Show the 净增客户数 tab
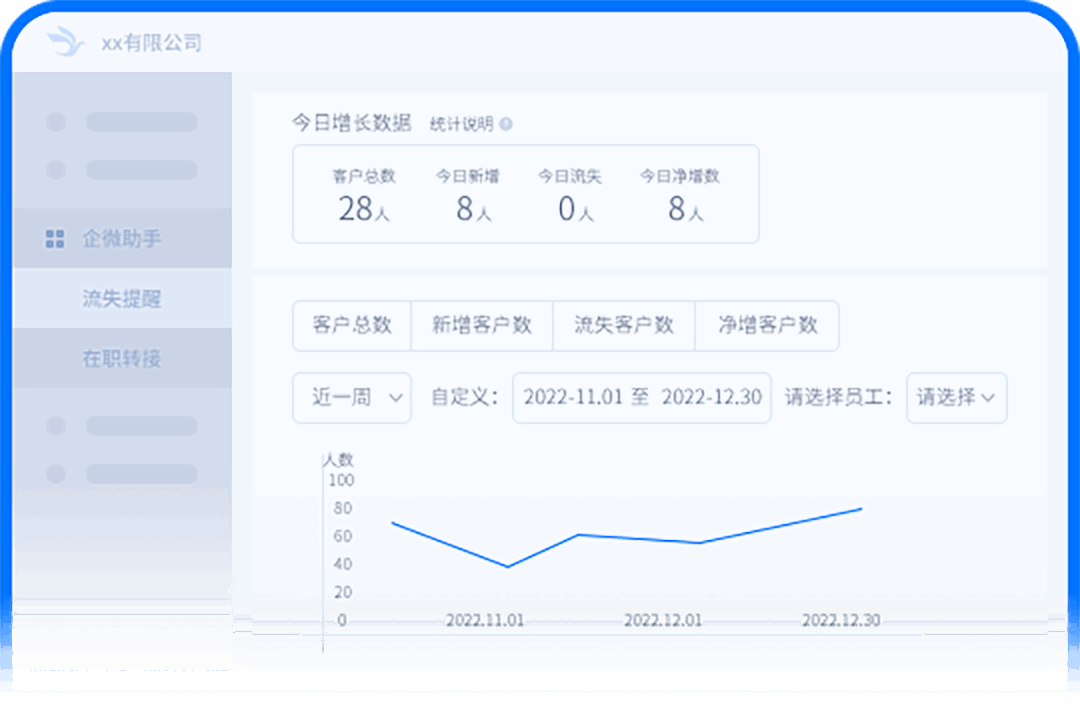 (x=767, y=326)
